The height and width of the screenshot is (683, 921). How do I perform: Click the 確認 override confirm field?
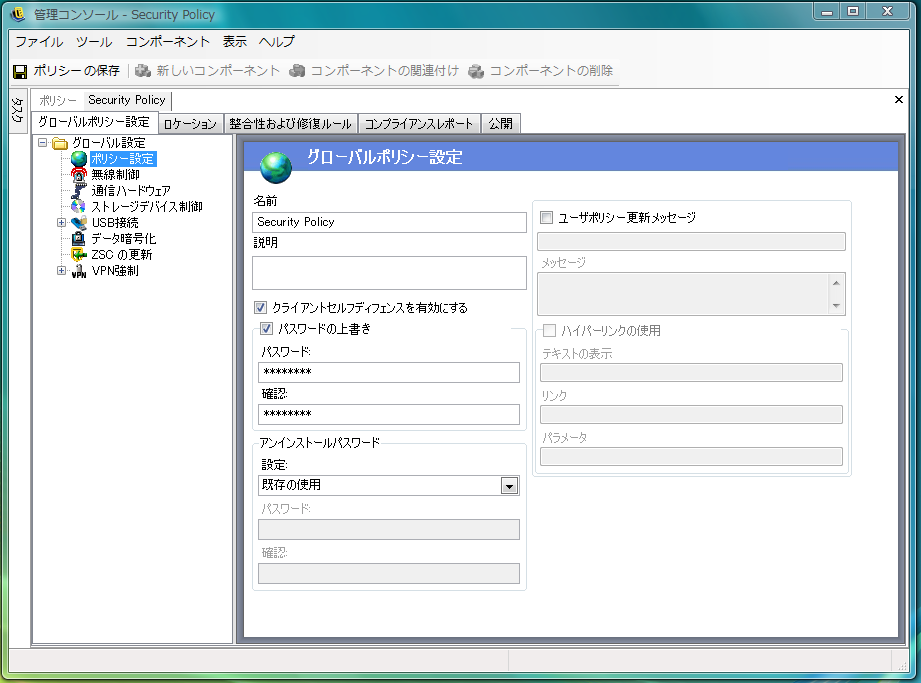click(389, 415)
